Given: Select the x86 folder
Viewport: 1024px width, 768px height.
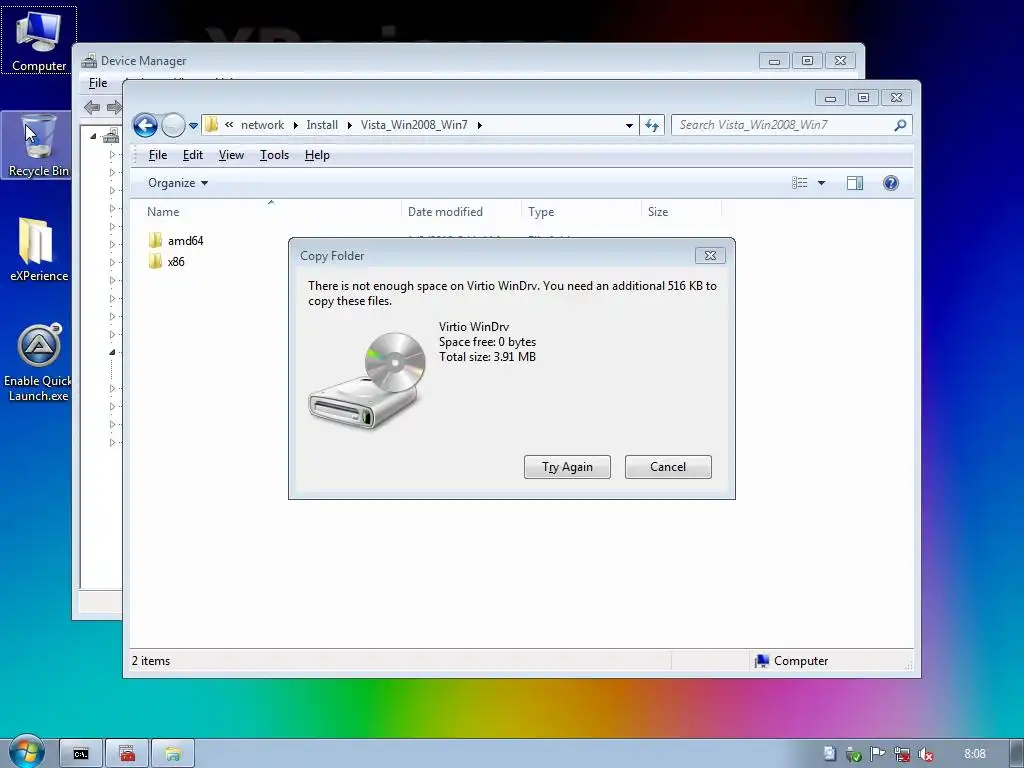Looking at the screenshot, I should pos(167,261).
